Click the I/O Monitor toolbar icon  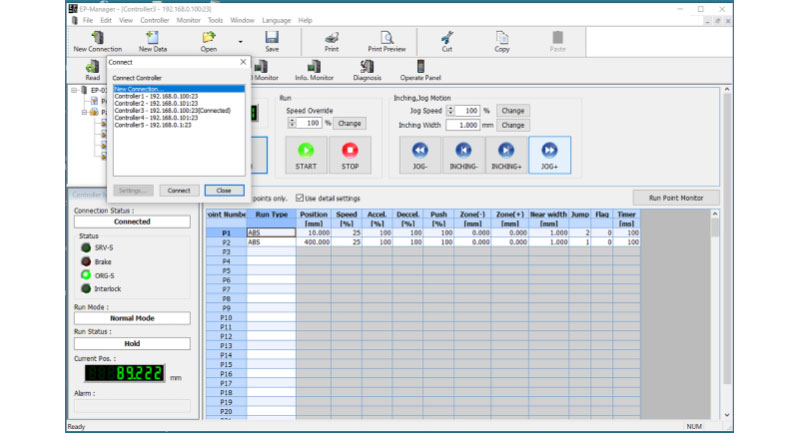click(266, 70)
